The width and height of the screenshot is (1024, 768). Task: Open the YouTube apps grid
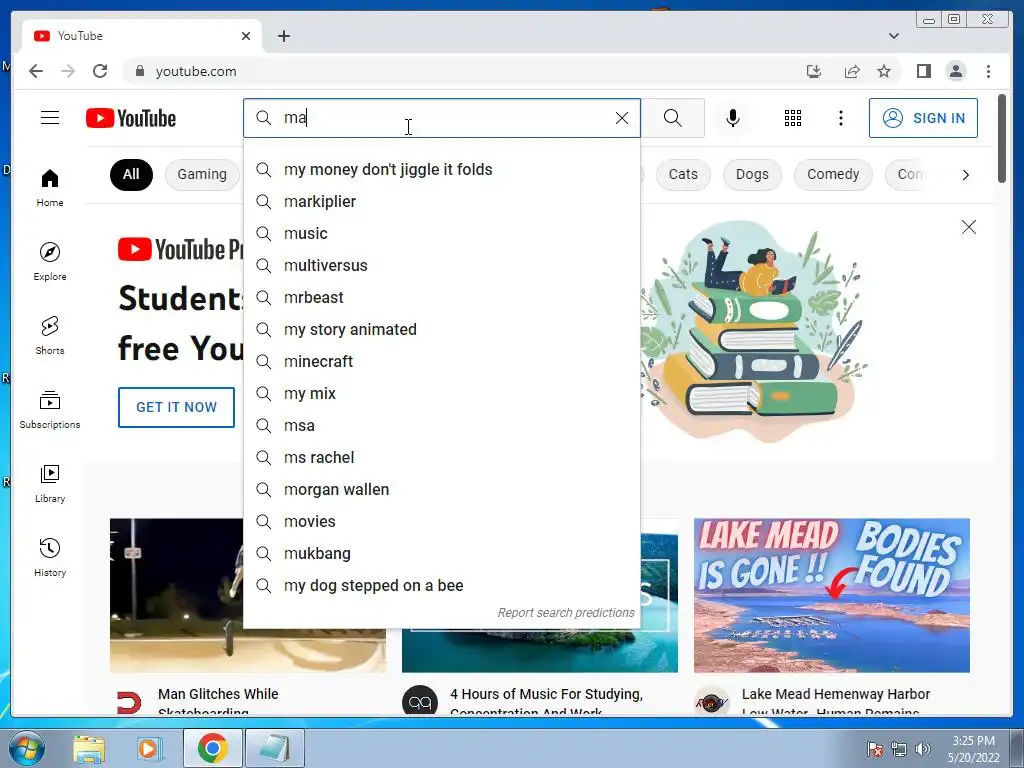click(793, 118)
